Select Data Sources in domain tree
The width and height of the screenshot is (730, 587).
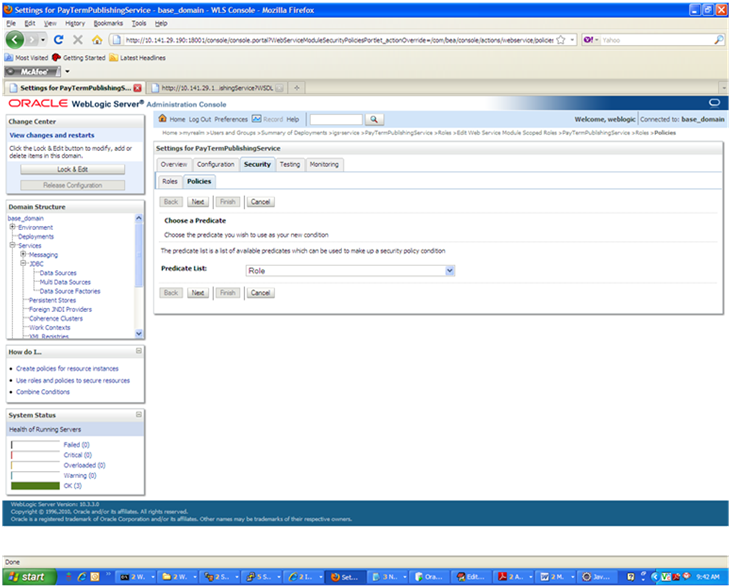[x=58, y=273]
